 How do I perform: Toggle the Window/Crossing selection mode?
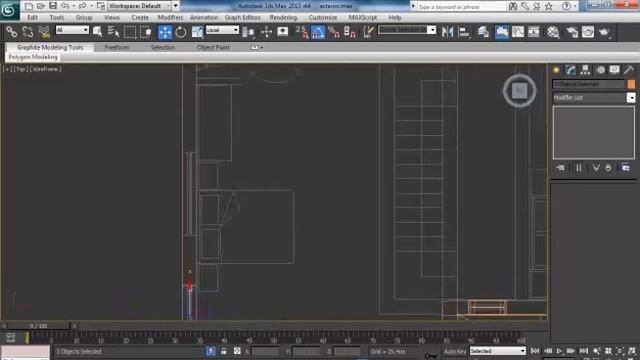click(146, 32)
